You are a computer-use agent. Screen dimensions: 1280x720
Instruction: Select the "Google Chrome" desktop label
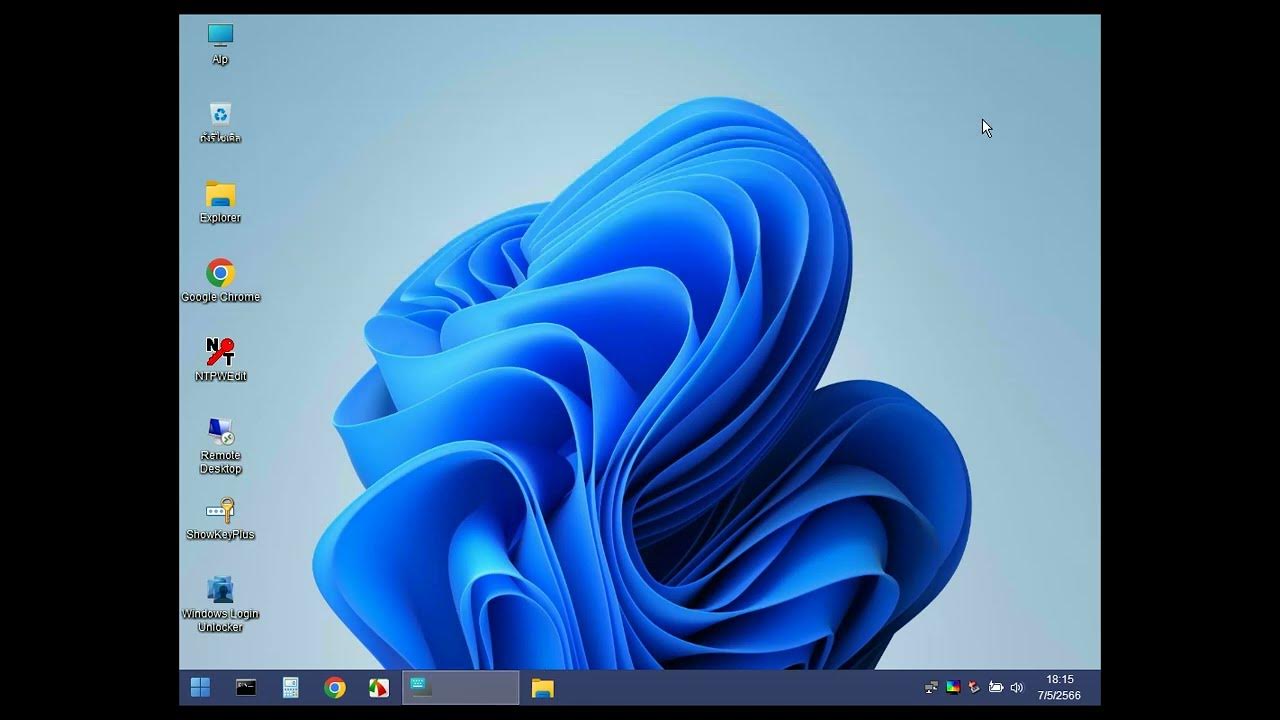[x=220, y=297]
